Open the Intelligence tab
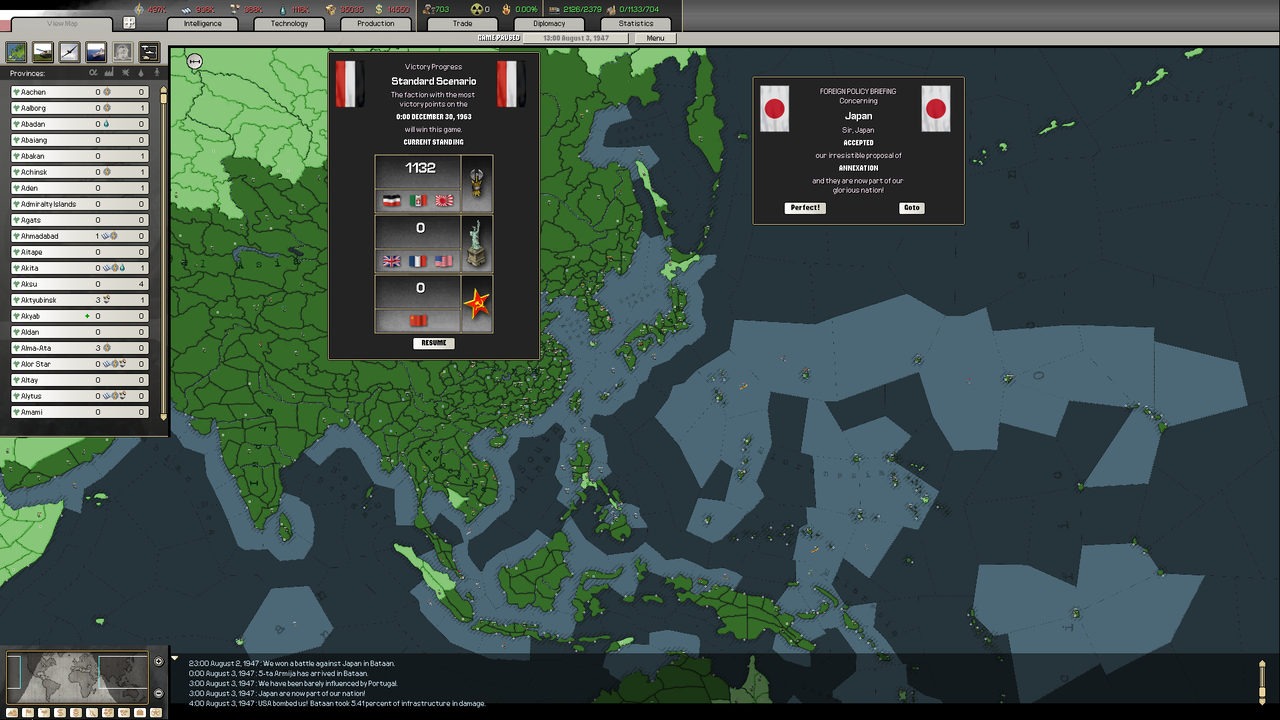 (203, 23)
